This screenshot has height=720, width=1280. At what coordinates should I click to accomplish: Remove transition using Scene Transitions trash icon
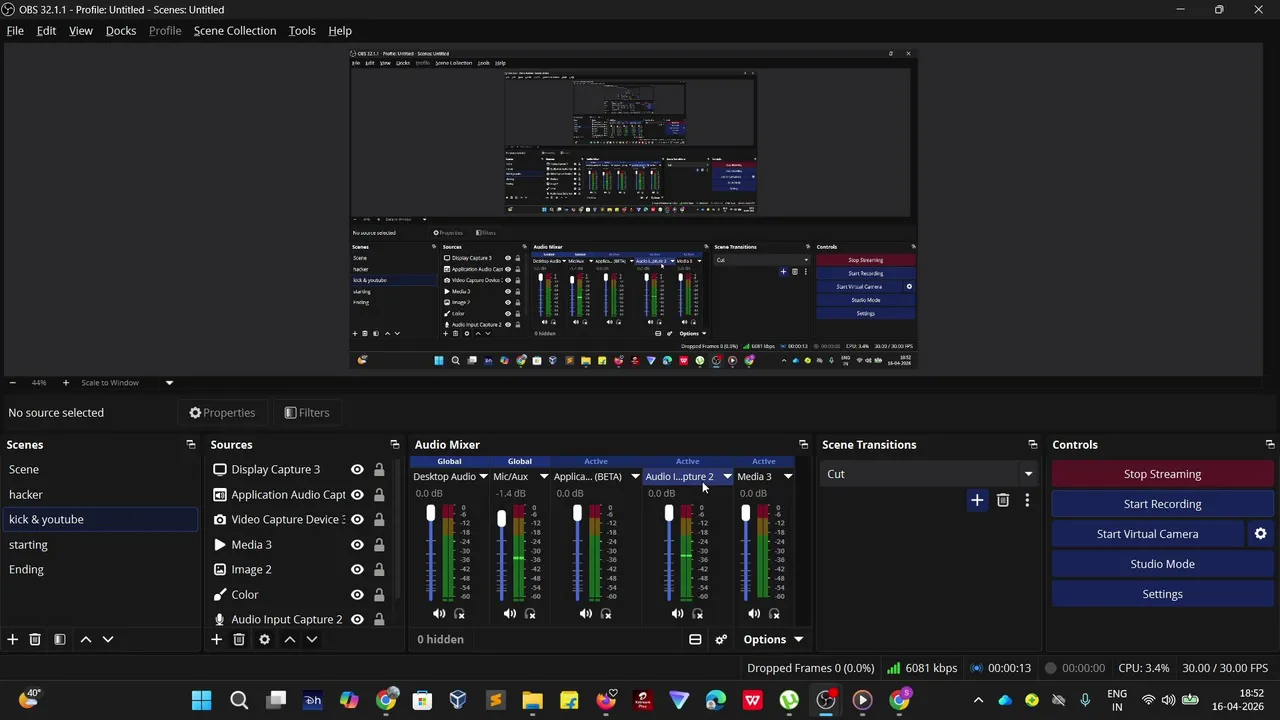(x=1003, y=500)
